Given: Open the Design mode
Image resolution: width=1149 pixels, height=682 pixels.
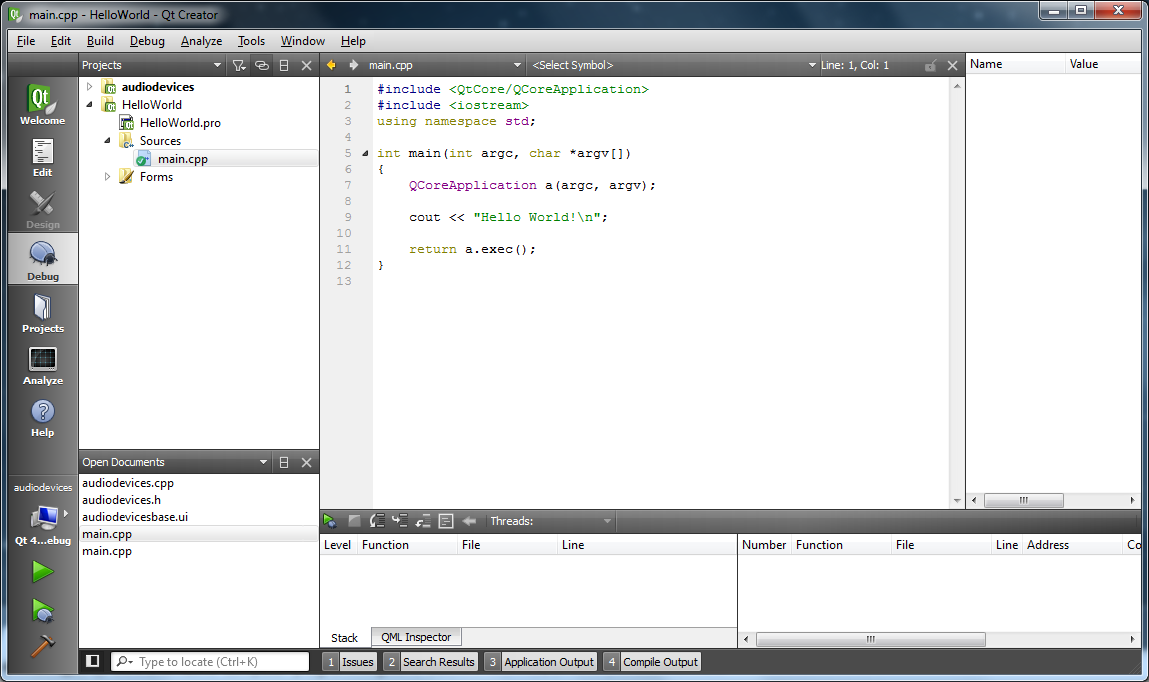Looking at the screenshot, I should click(x=43, y=209).
